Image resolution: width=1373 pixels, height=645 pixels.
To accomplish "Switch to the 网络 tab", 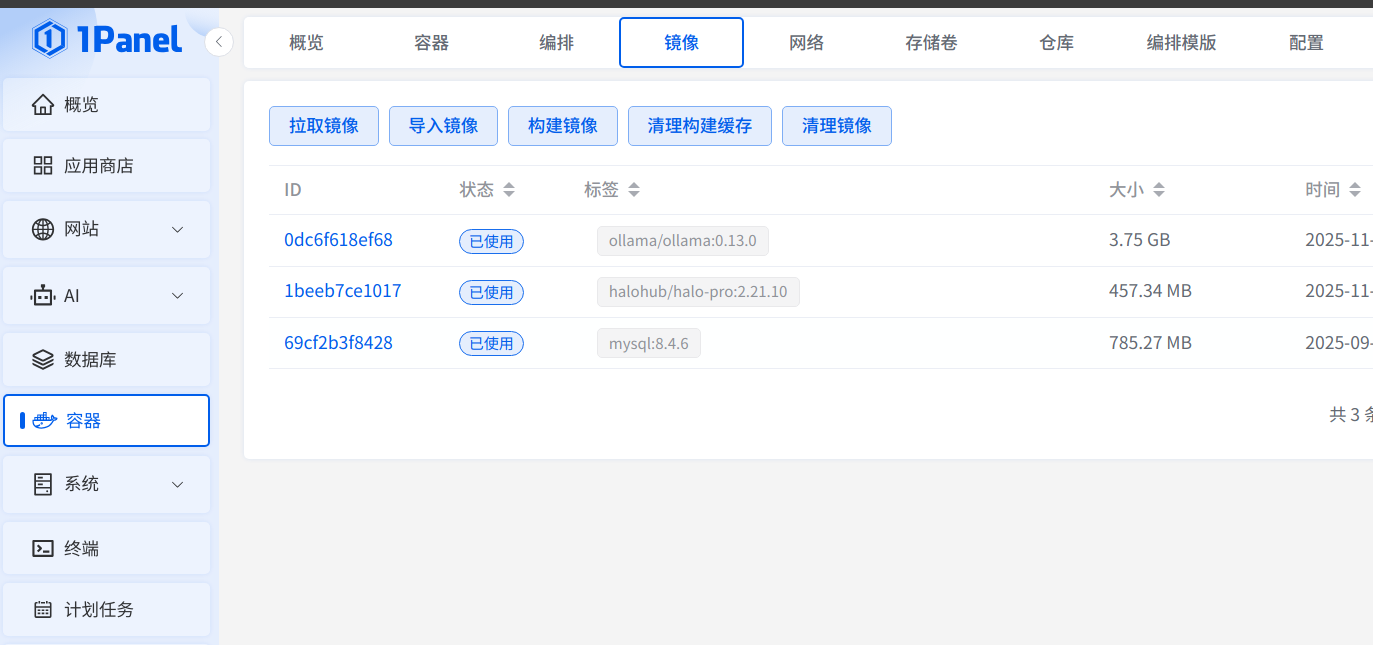I will (x=806, y=42).
